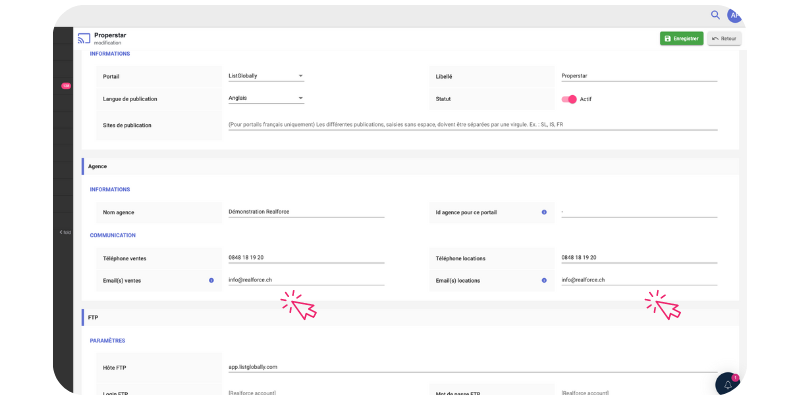The height and width of the screenshot is (400, 800).
Task: Click the Hôte FTP label
Action: tap(115, 367)
